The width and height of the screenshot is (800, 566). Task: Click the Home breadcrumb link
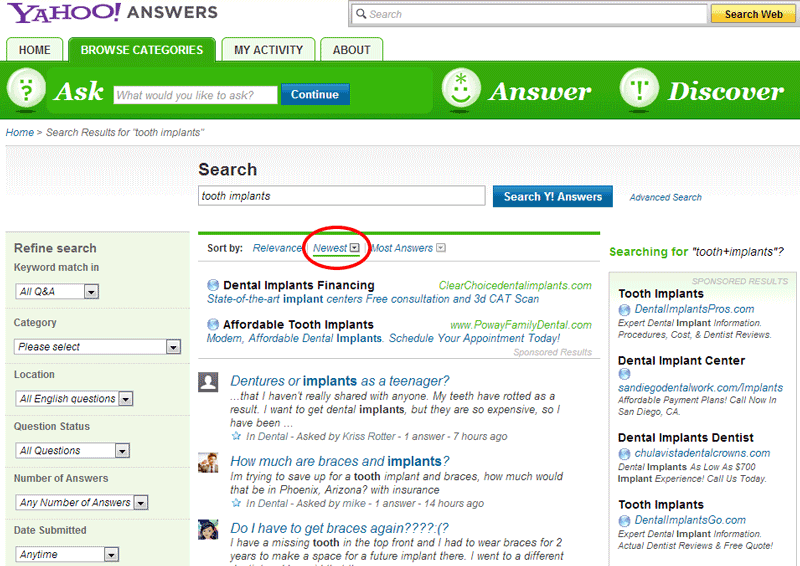(x=19, y=133)
